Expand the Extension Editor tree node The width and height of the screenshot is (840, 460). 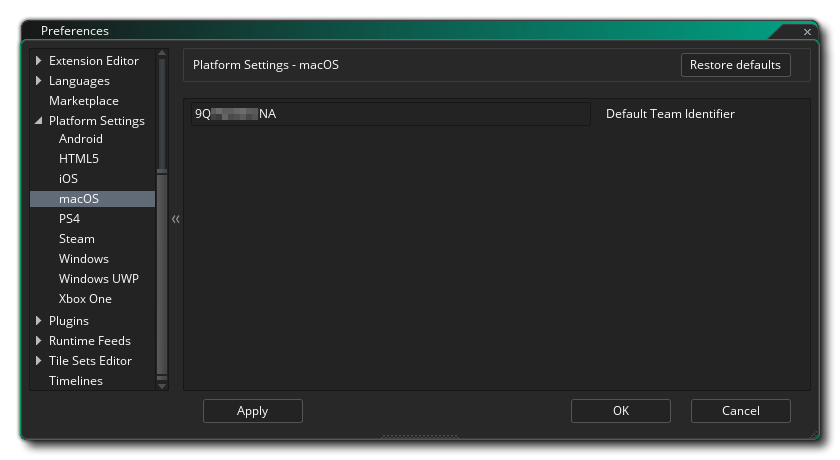click(x=39, y=61)
